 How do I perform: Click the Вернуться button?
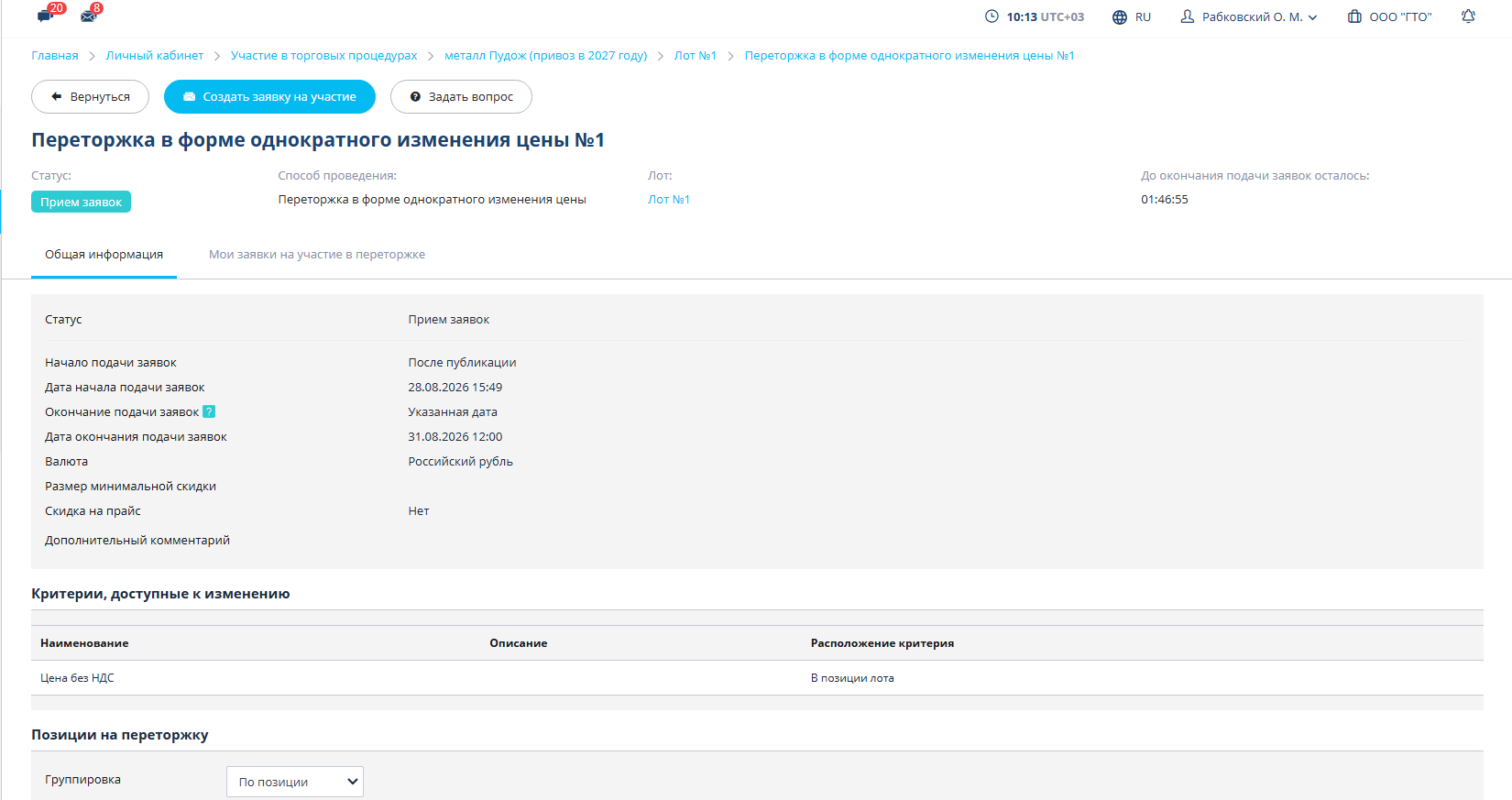point(90,97)
